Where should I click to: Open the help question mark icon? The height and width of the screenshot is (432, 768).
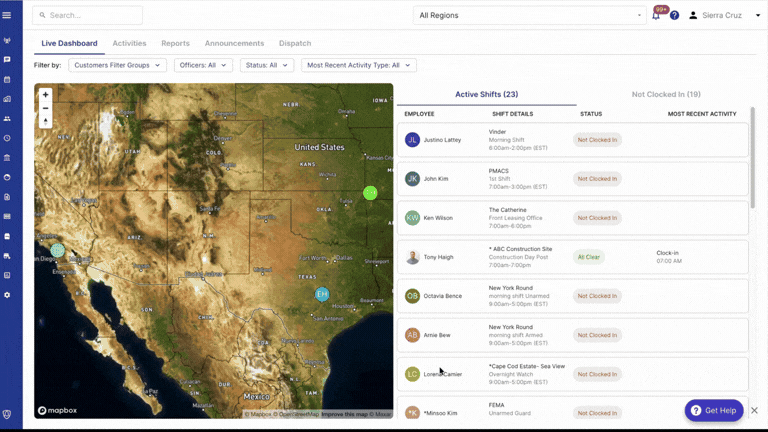674,15
